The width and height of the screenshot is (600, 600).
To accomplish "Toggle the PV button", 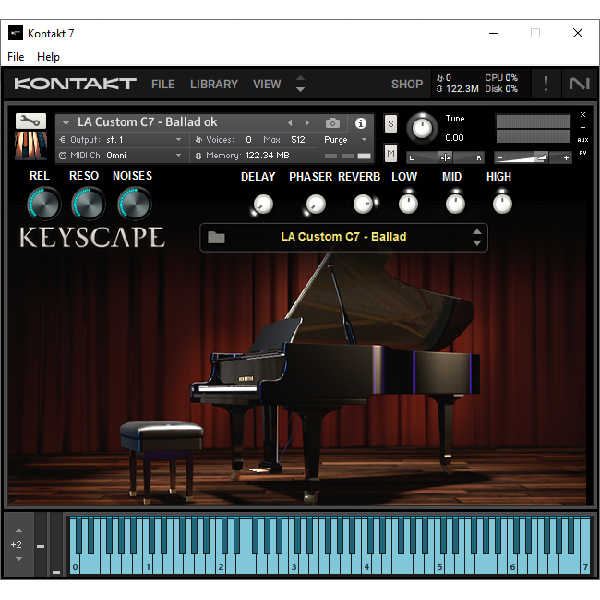I will (x=583, y=153).
